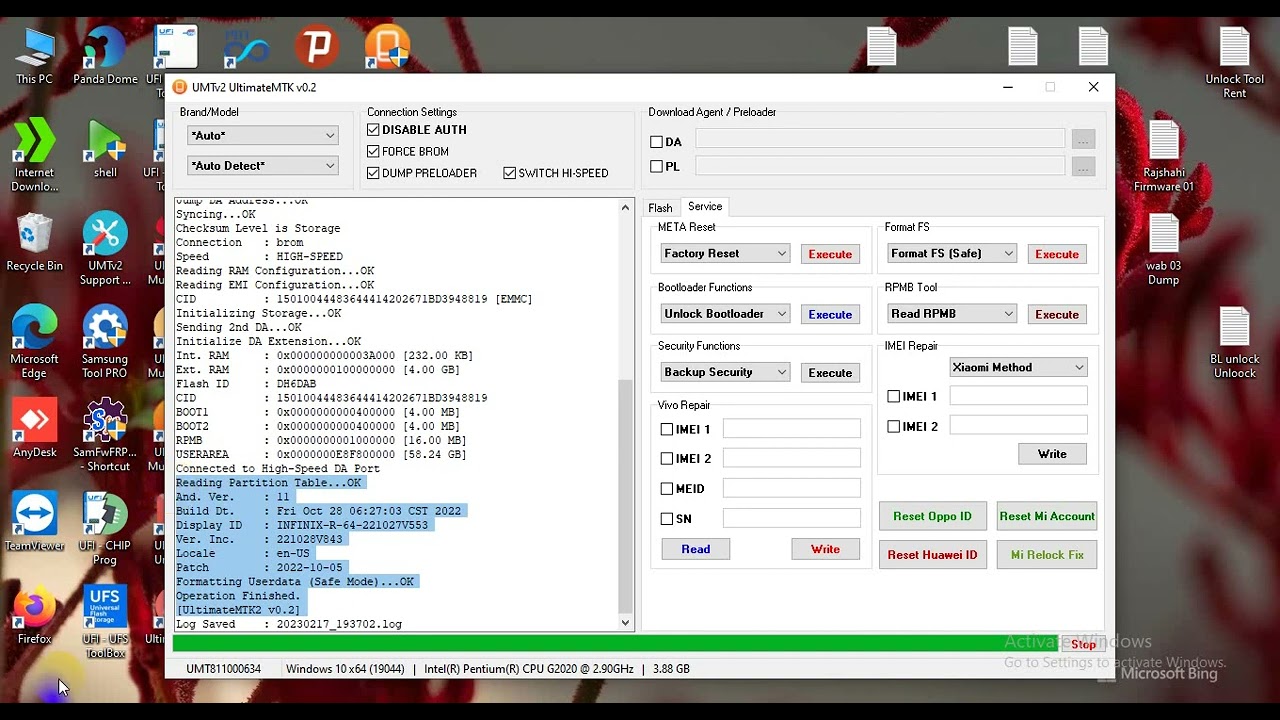This screenshot has width=1280, height=720.
Task: Click the Reset Huawei ID button
Action: tap(932, 555)
